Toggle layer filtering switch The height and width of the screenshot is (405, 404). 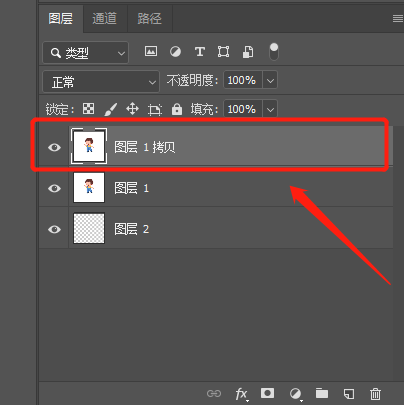coord(274,52)
